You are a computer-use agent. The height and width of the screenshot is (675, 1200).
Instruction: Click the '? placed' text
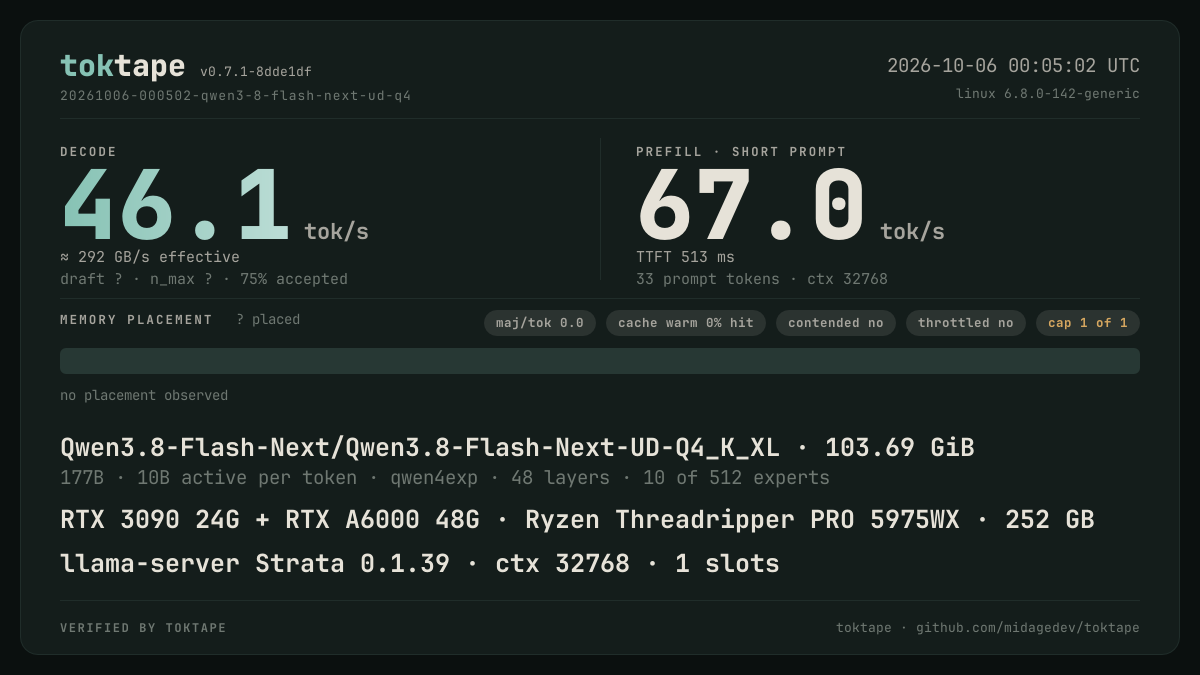point(268,320)
